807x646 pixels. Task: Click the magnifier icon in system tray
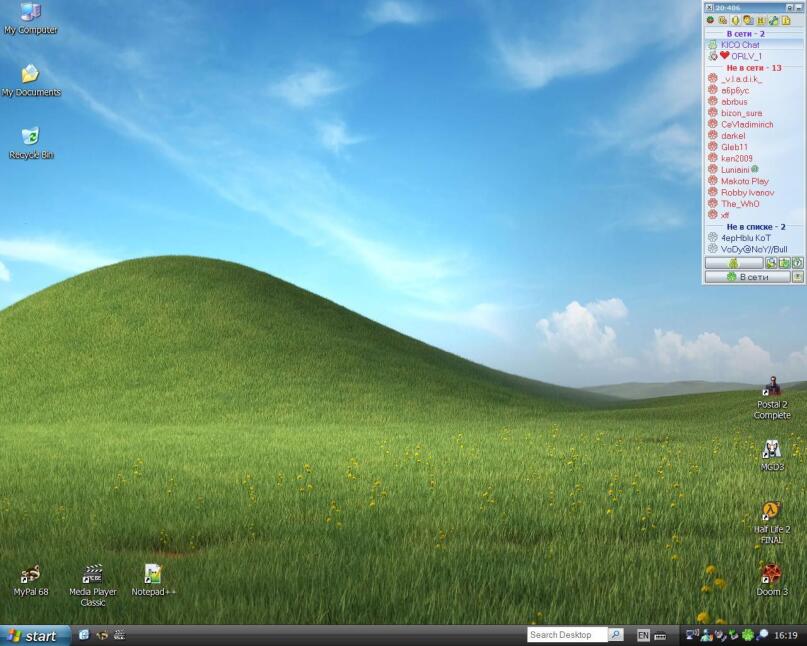click(762, 635)
